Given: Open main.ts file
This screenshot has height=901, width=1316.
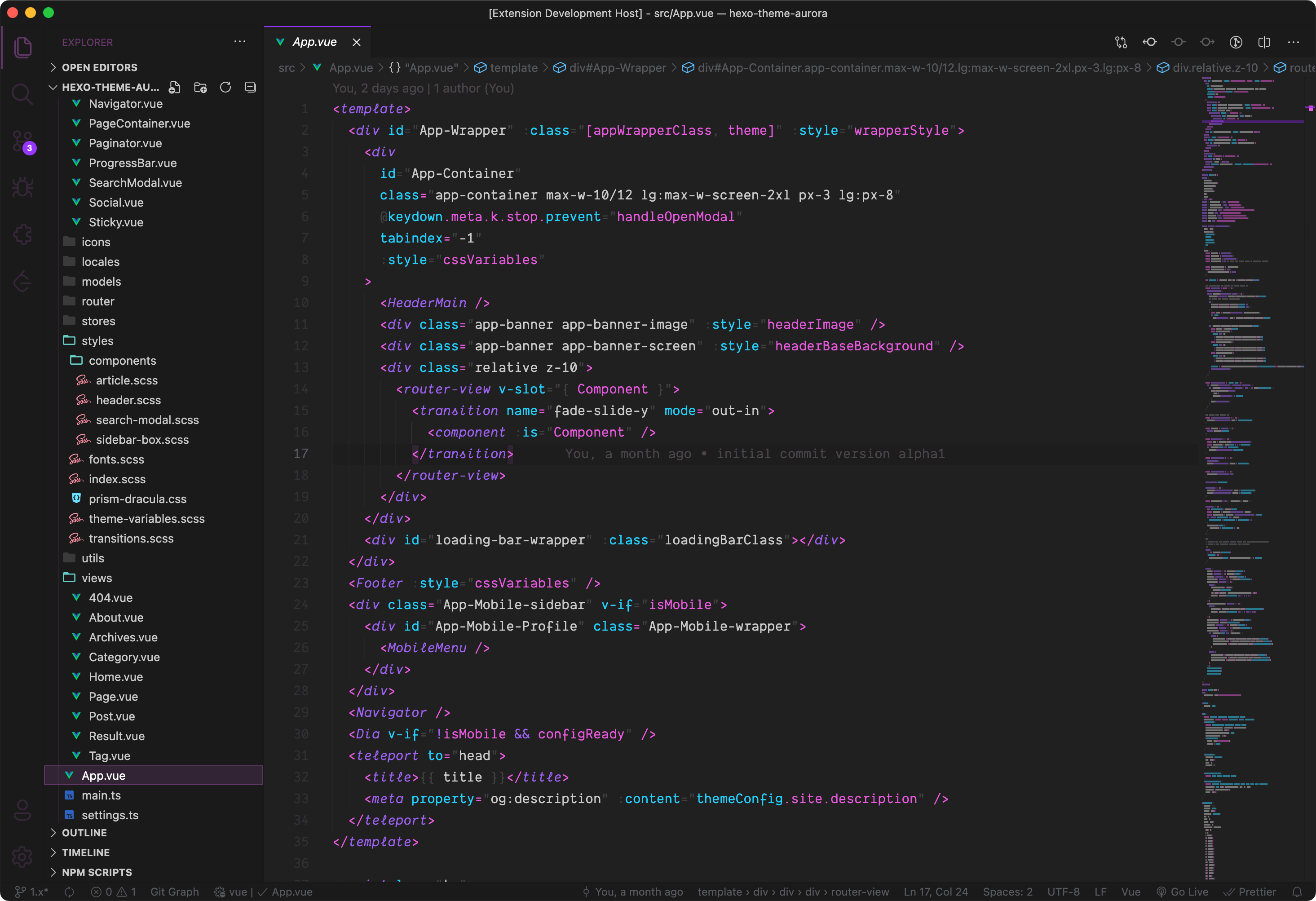Looking at the screenshot, I should click(154, 795).
